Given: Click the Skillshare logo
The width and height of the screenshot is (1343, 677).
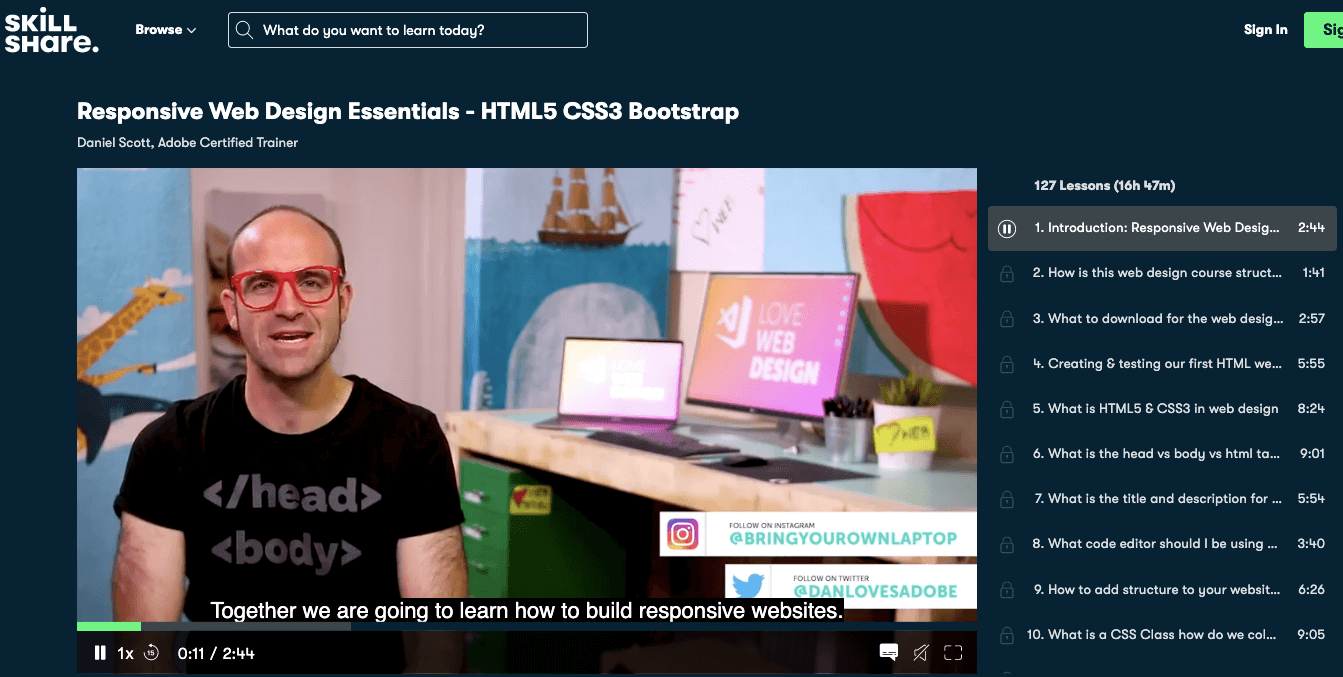Looking at the screenshot, I should pyautogui.click(x=52, y=30).
